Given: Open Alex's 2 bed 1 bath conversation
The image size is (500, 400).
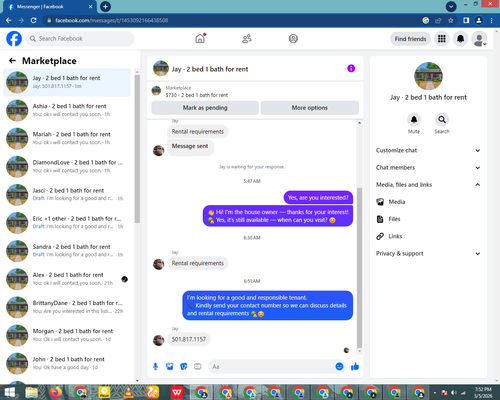Looking at the screenshot, I should point(67,279).
